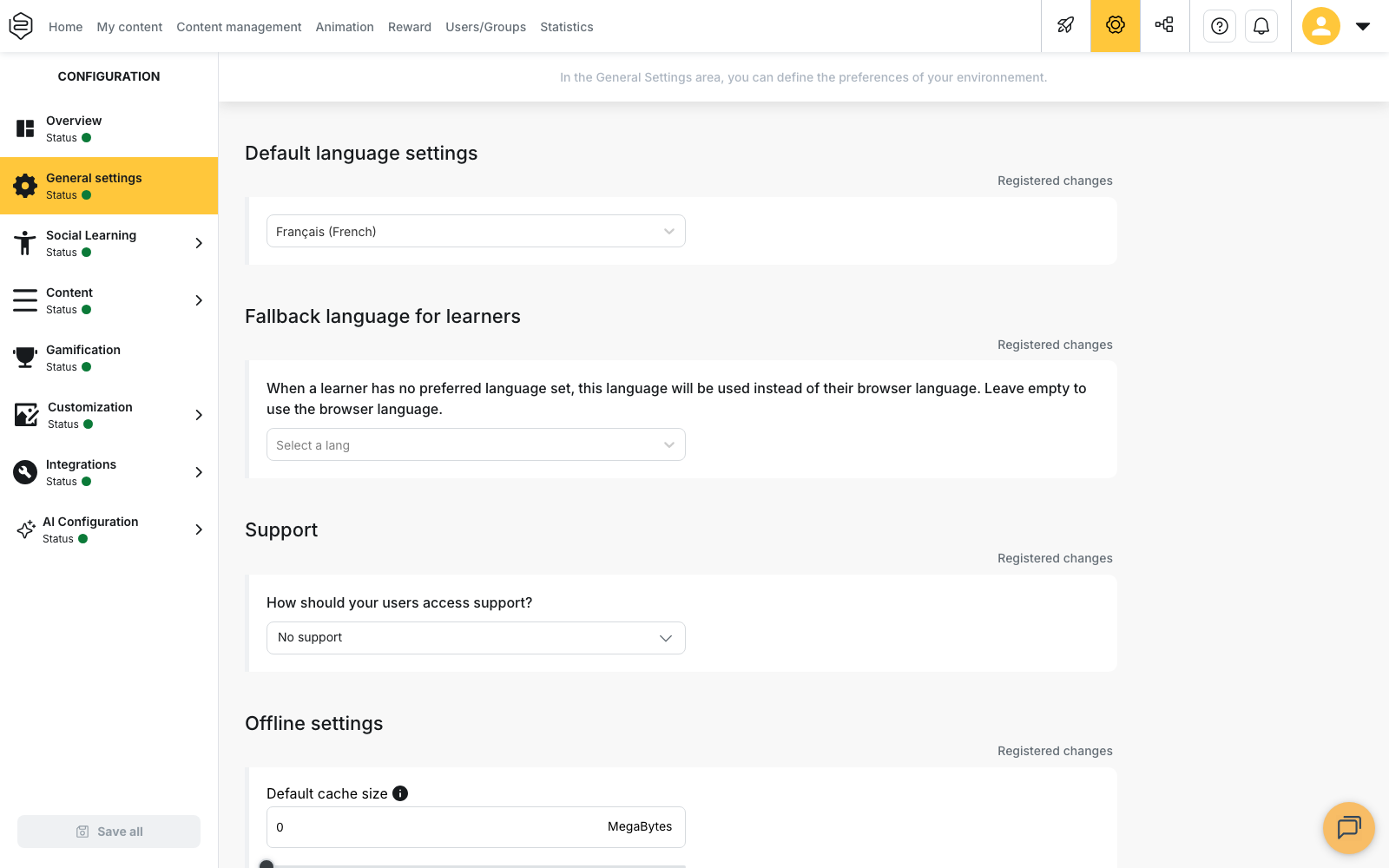1389x868 pixels.
Task: Open My content in the top menu
Action: click(129, 27)
